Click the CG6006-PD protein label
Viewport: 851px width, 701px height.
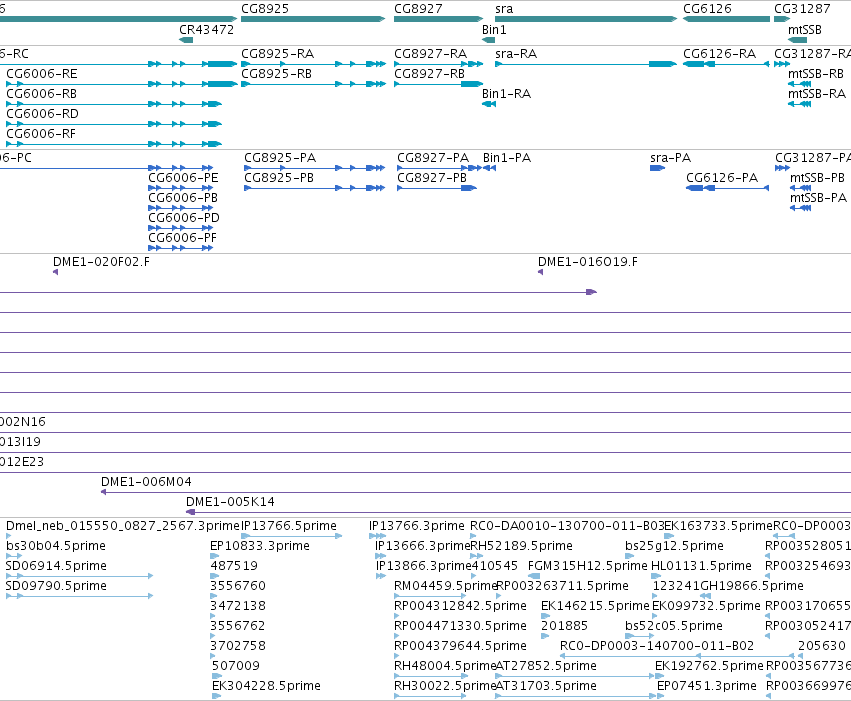tap(184, 218)
